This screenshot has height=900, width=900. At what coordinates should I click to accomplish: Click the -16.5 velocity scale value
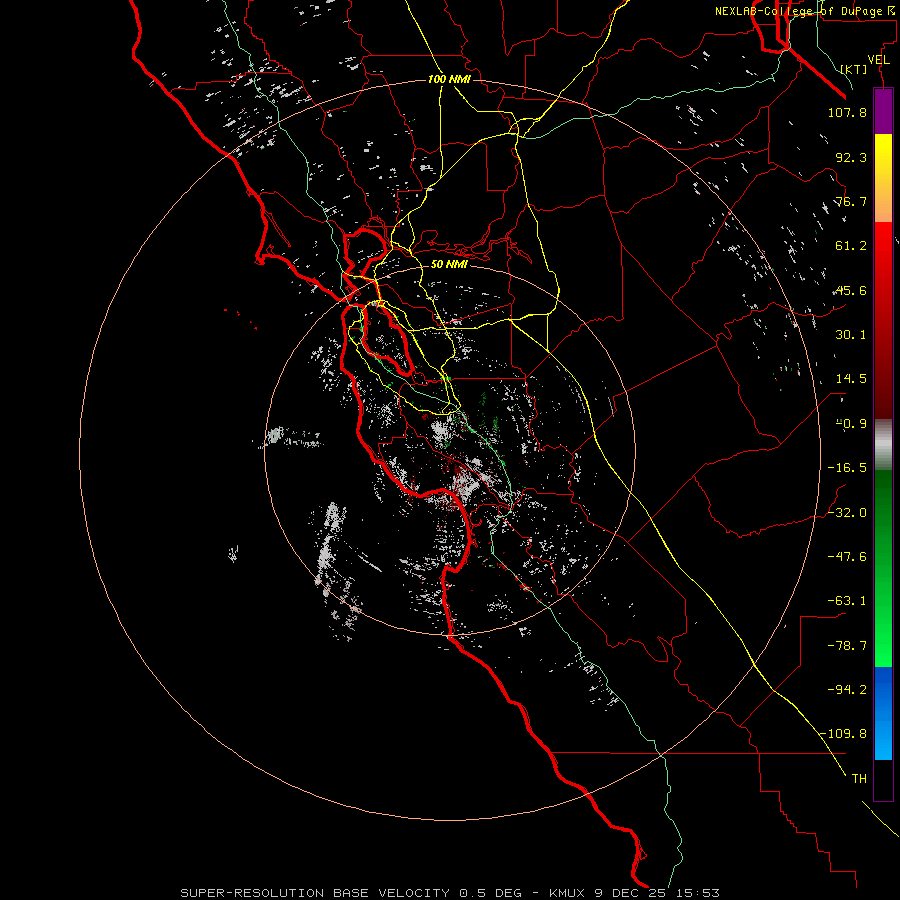click(x=847, y=468)
